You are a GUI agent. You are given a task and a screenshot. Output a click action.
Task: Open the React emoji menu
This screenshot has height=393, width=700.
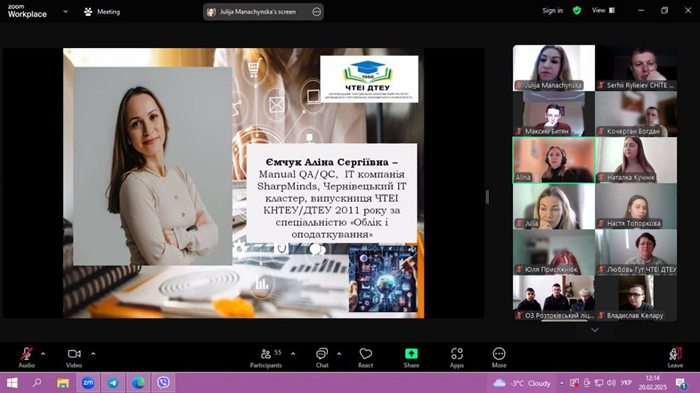coord(365,358)
